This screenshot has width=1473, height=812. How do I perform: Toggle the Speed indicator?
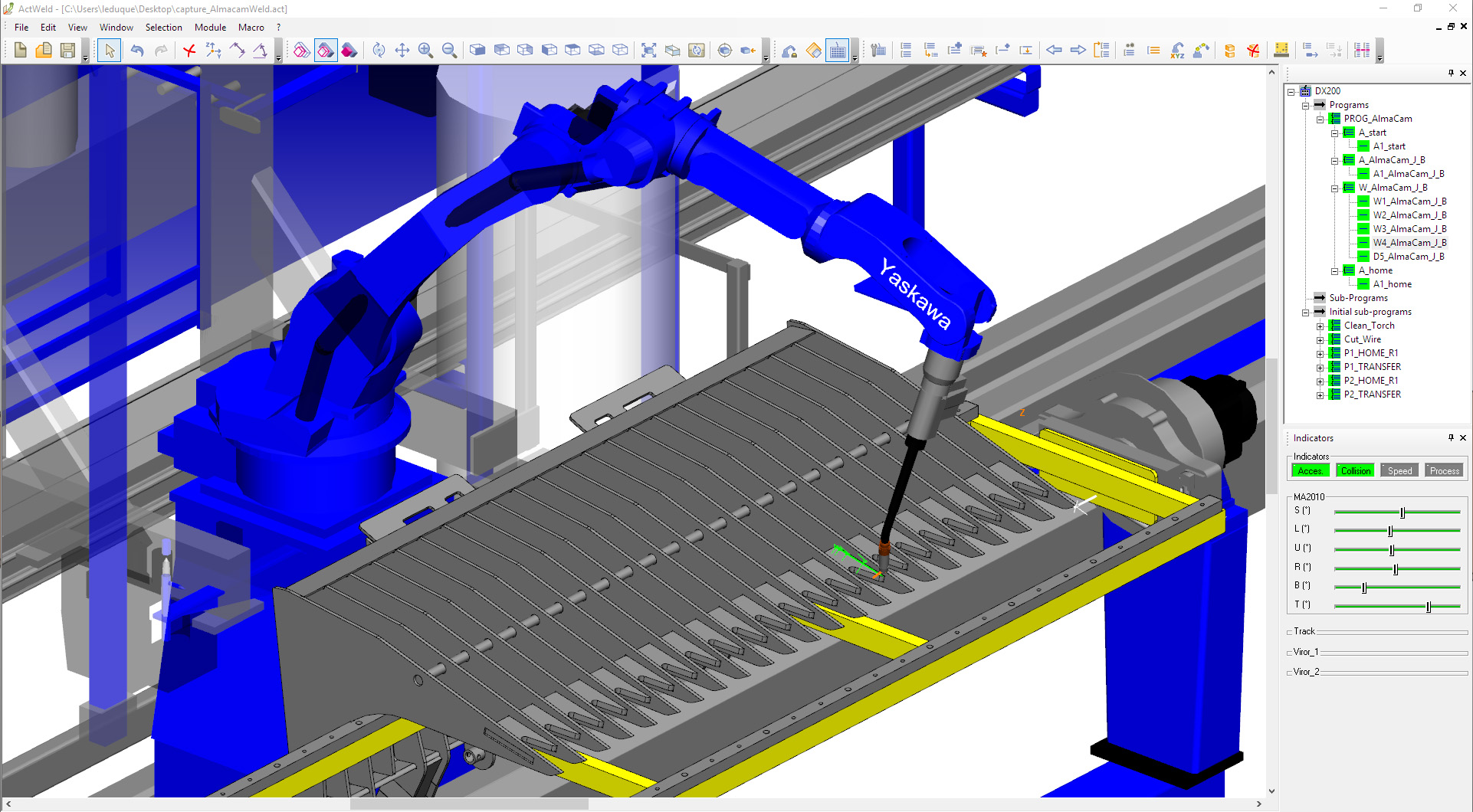(x=1399, y=470)
